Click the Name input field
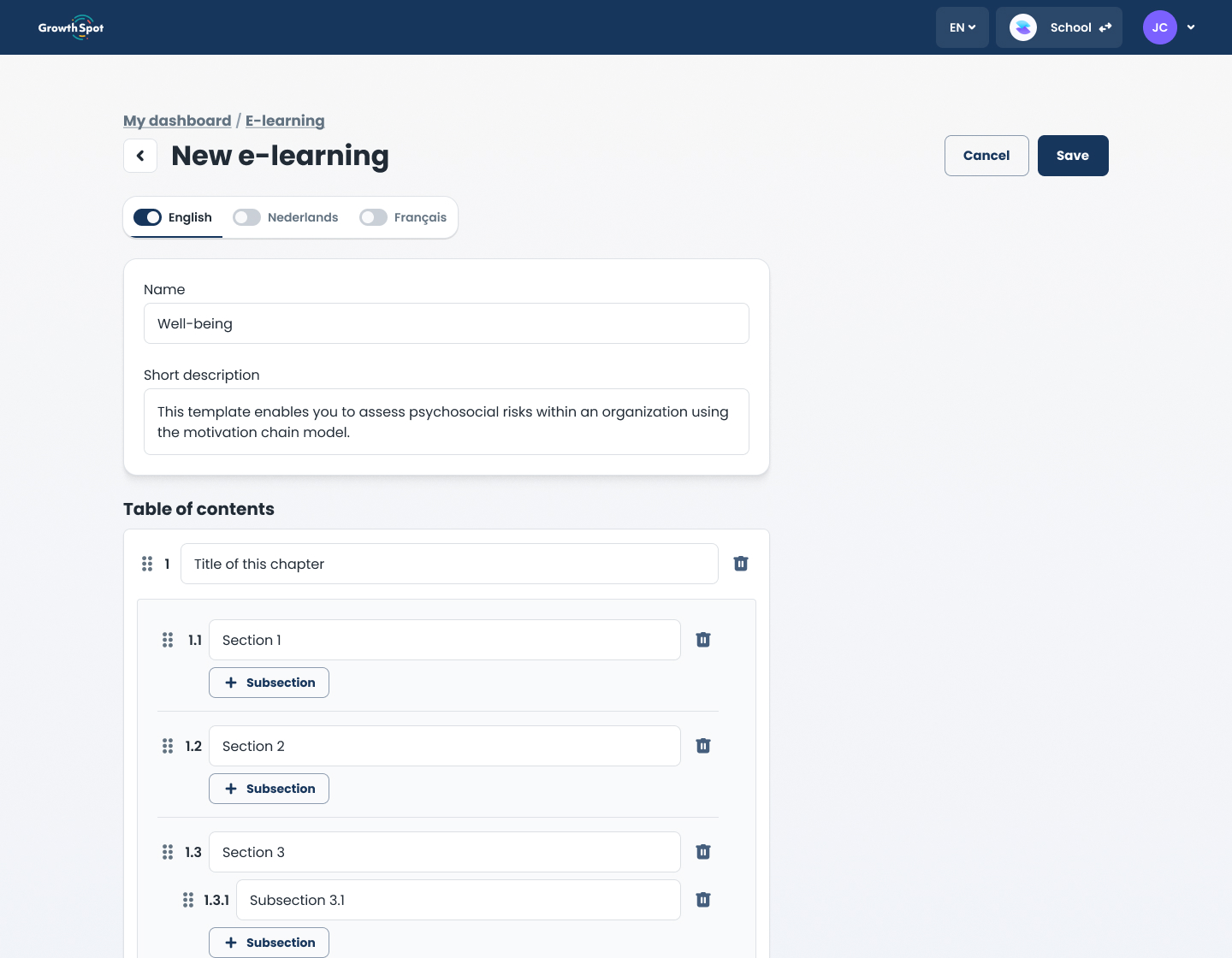This screenshot has height=958, width=1232. click(x=447, y=323)
